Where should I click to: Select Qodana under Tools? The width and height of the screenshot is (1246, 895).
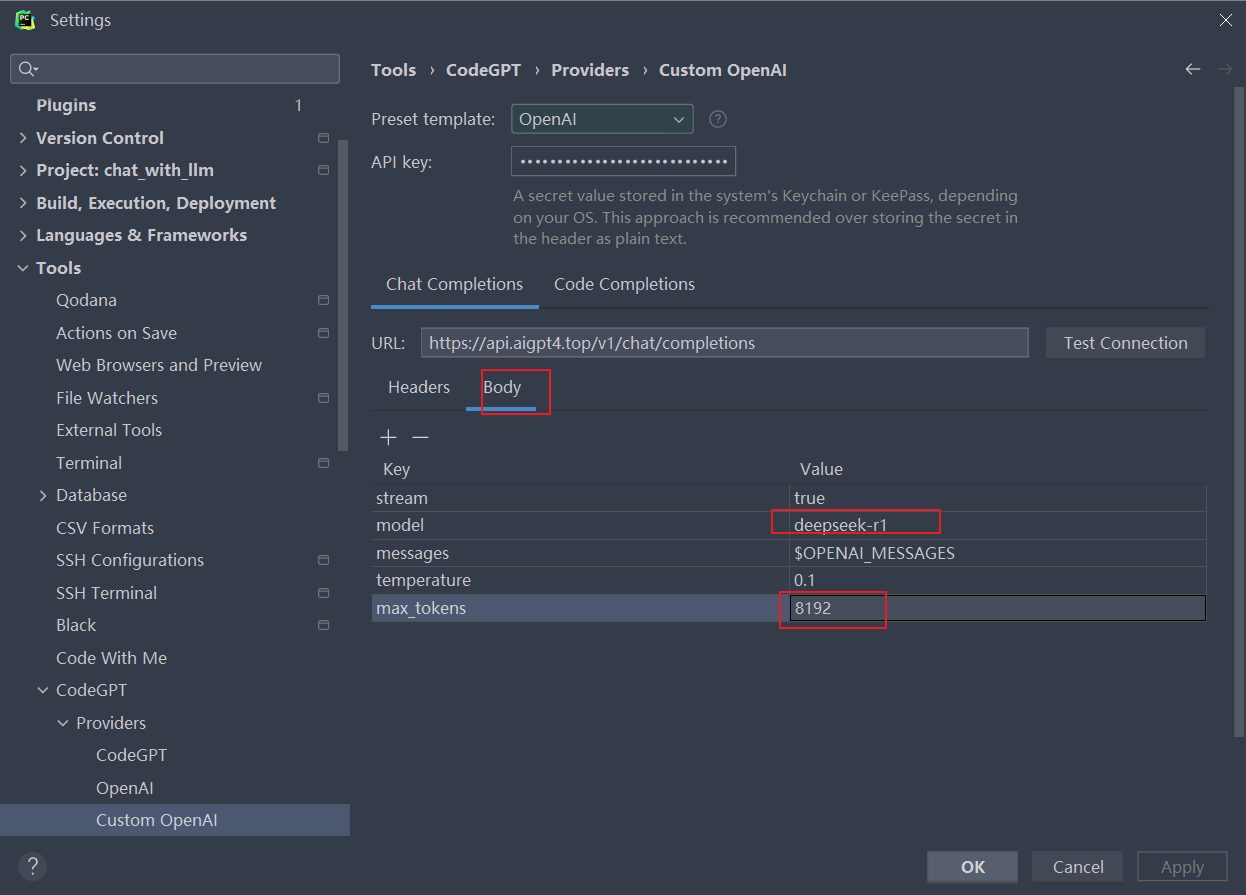click(86, 300)
